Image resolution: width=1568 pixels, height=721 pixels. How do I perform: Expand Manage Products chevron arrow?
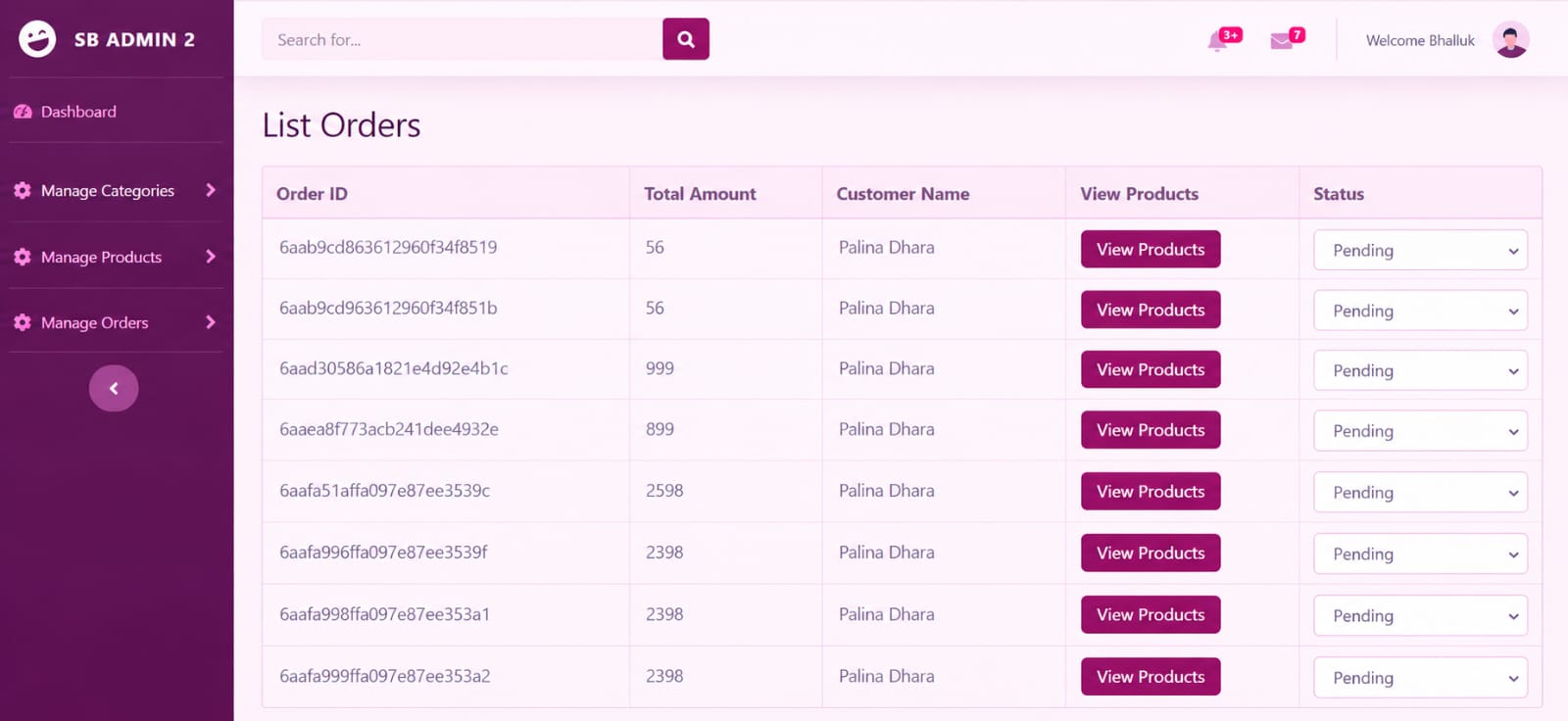(x=210, y=257)
